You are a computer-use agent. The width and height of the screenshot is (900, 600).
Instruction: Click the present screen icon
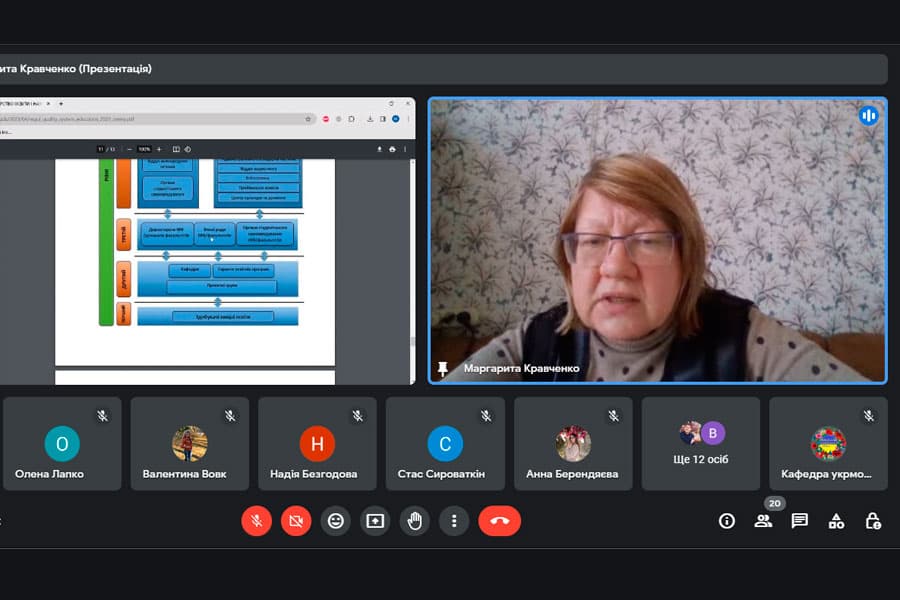375,521
